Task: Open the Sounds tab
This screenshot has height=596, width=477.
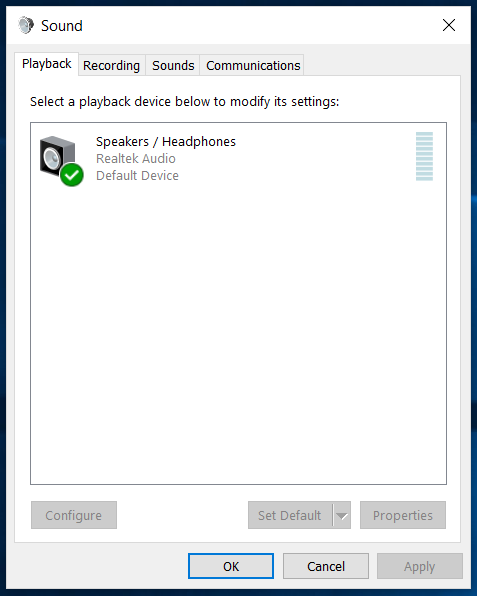Action: (x=173, y=65)
